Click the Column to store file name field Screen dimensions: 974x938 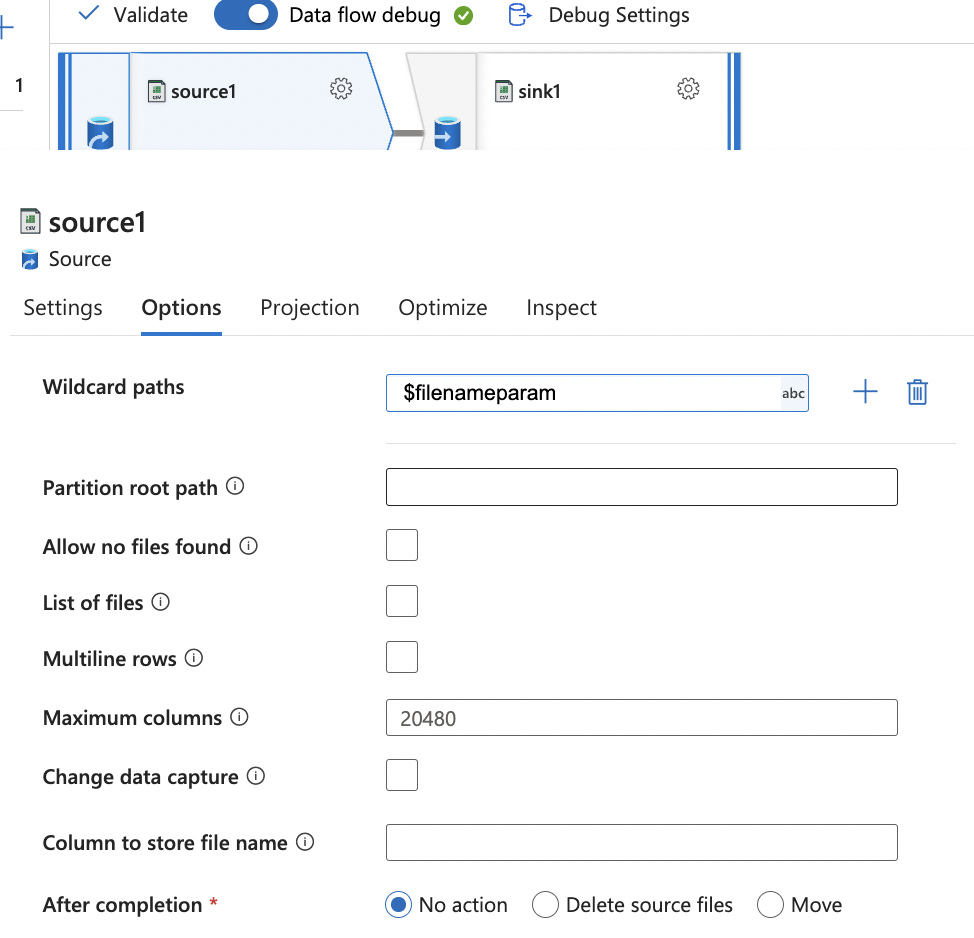click(641, 843)
